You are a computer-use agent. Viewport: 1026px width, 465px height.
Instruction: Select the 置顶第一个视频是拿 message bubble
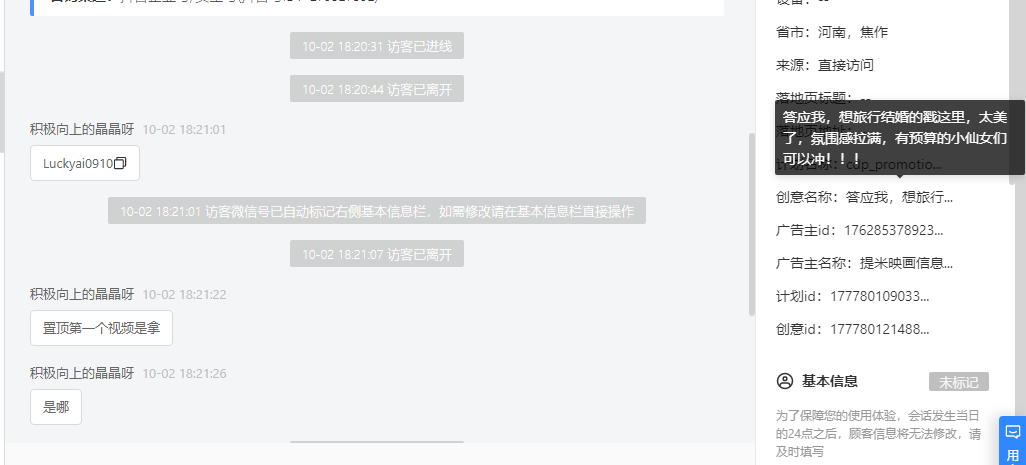(101, 328)
